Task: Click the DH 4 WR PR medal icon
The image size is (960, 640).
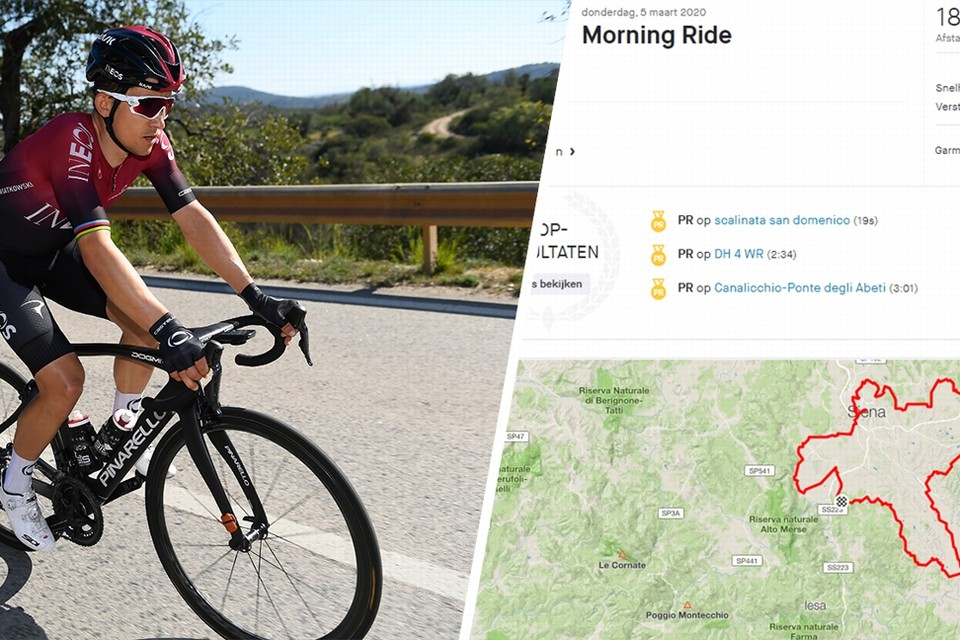Action: click(x=658, y=255)
